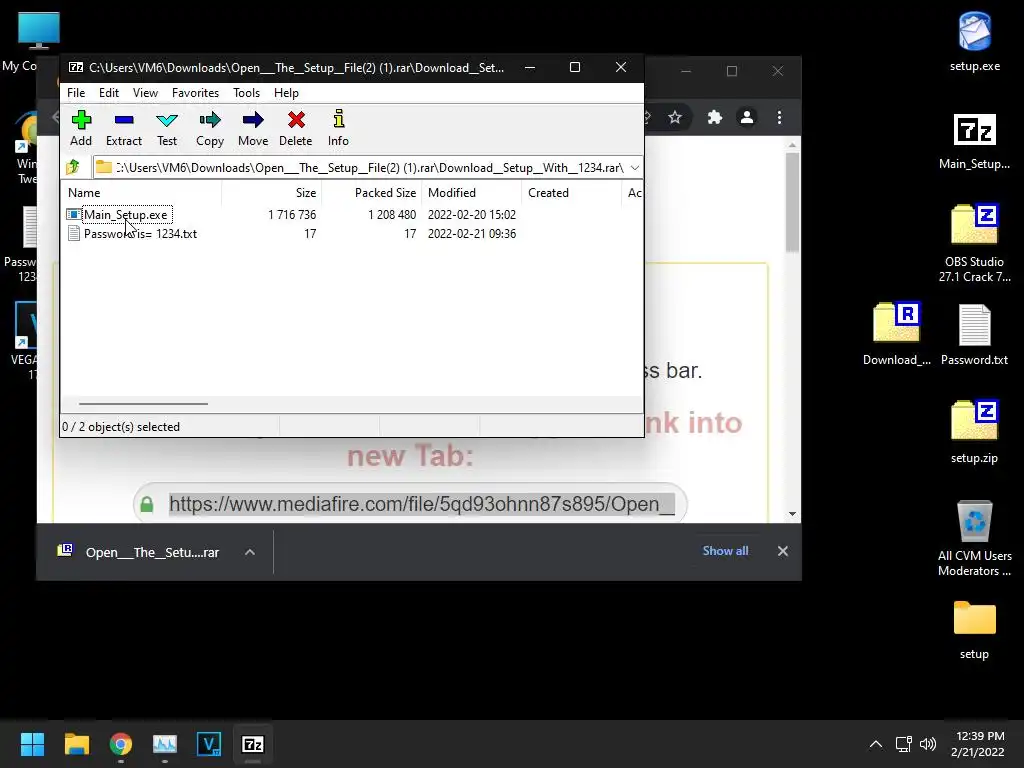Screen dimensions: 1024x768
Task: Open the Favorites menu
Action: (x=195, y=93)
